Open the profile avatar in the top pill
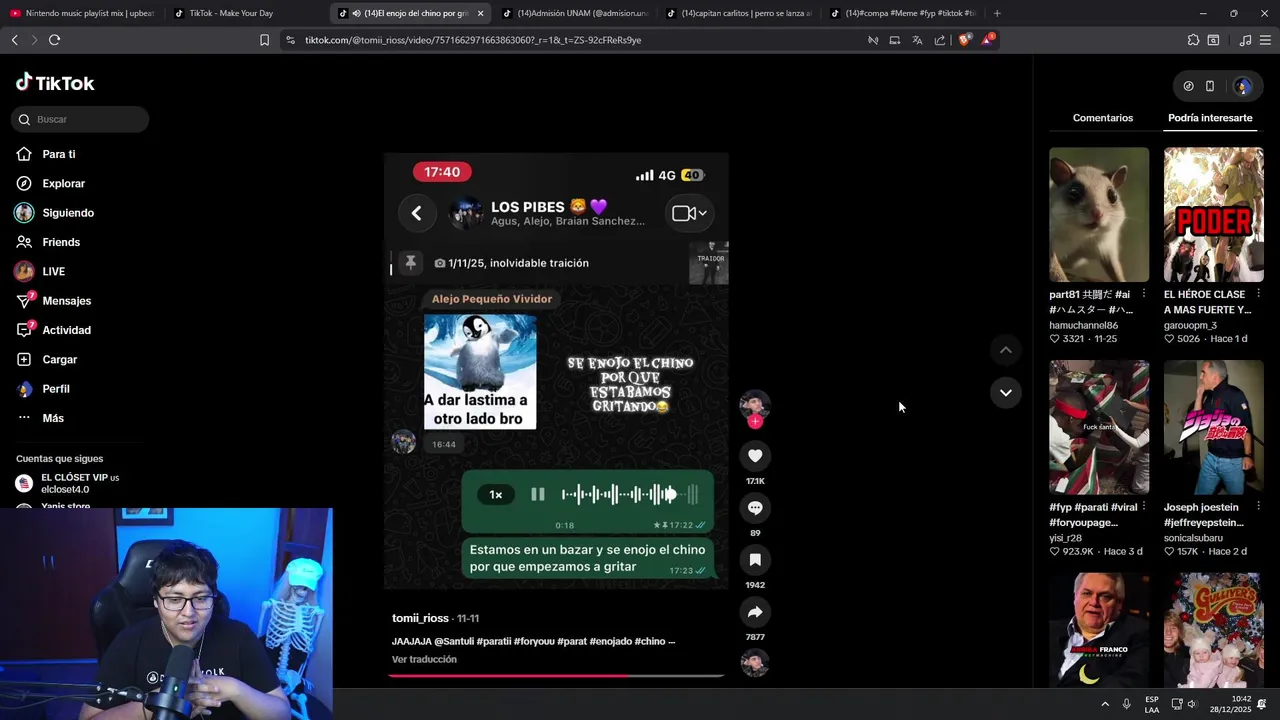 tap(1242, 86)
